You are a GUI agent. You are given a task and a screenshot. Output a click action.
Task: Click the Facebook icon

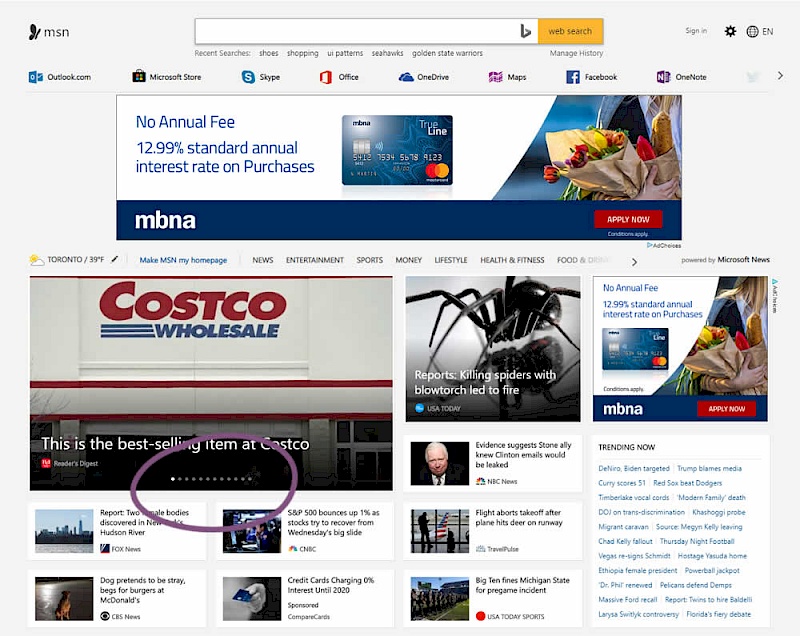tap(573, 77)
